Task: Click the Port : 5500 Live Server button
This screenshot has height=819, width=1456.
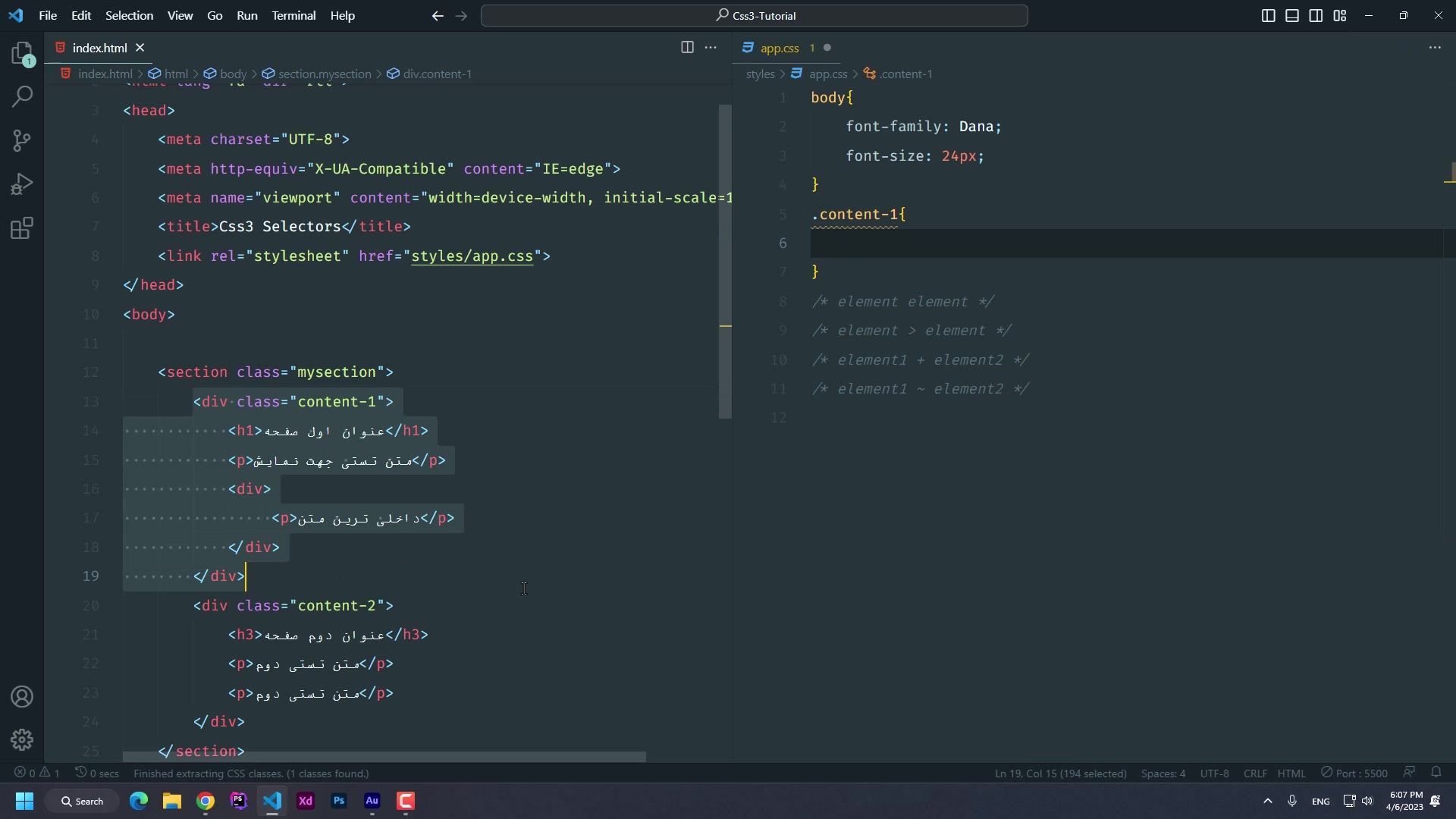Action: coord(1354,773)
